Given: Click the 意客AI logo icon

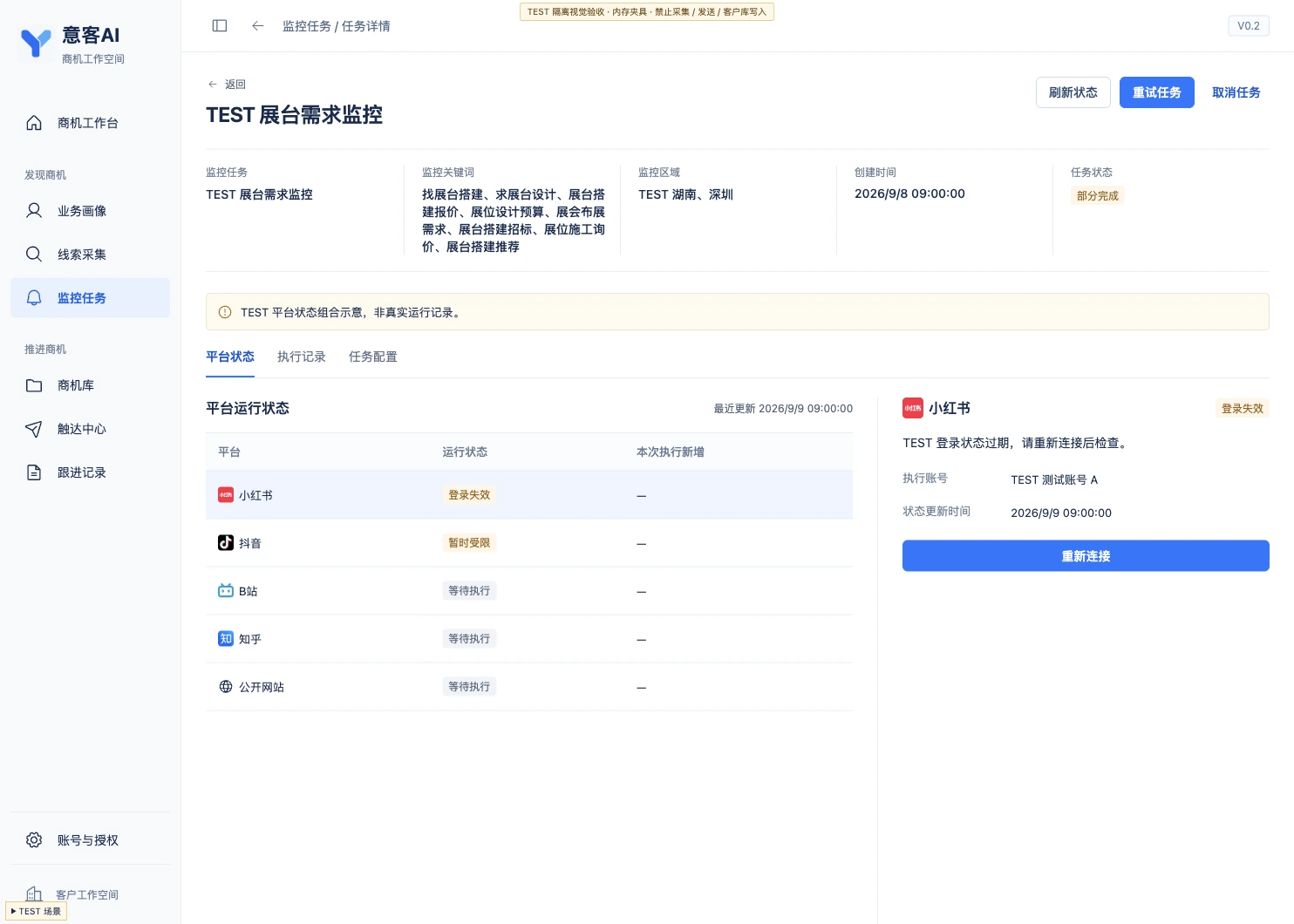Looking at the screenshot, I should 36,43.
